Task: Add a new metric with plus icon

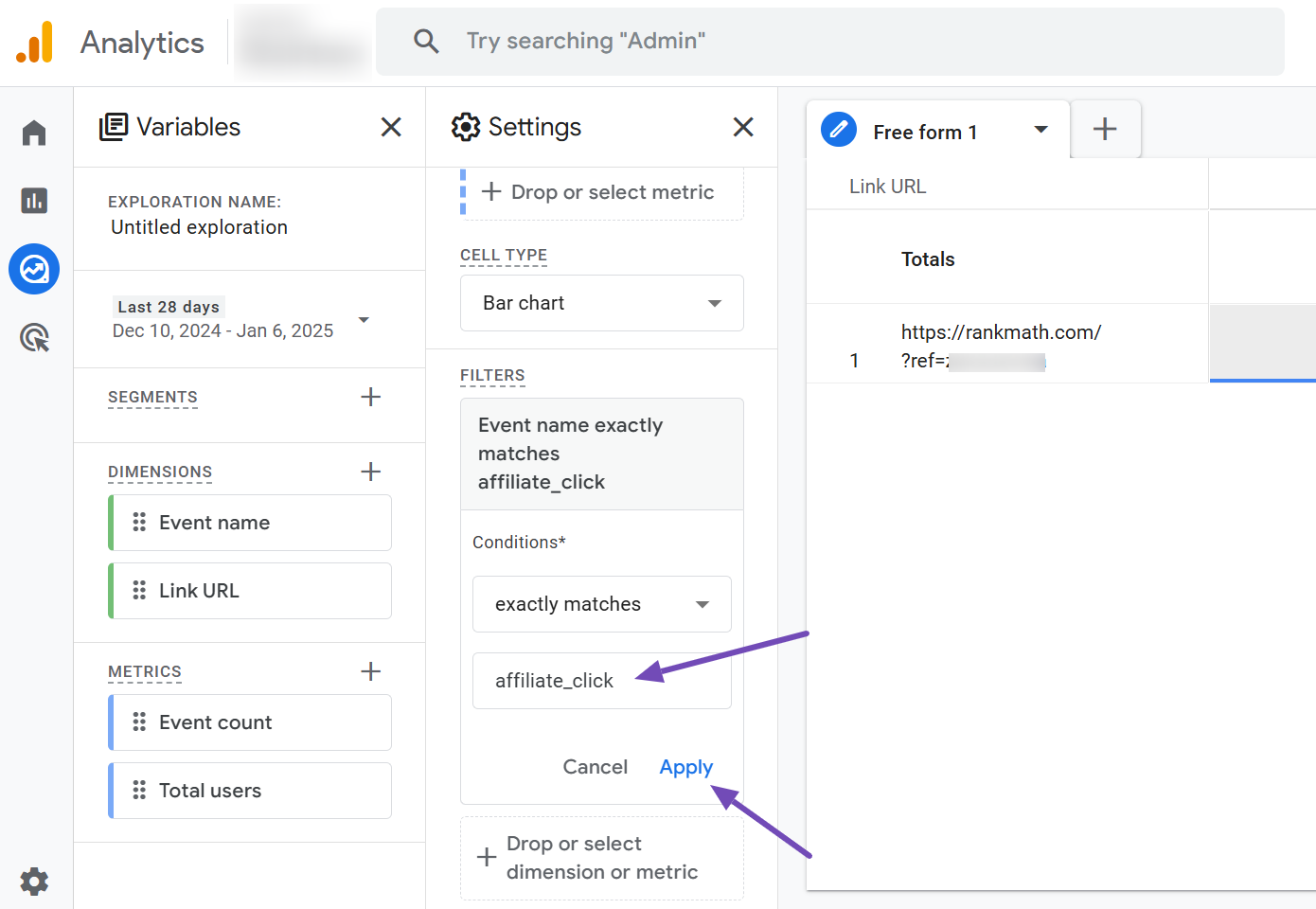Action: coord(371,671)
